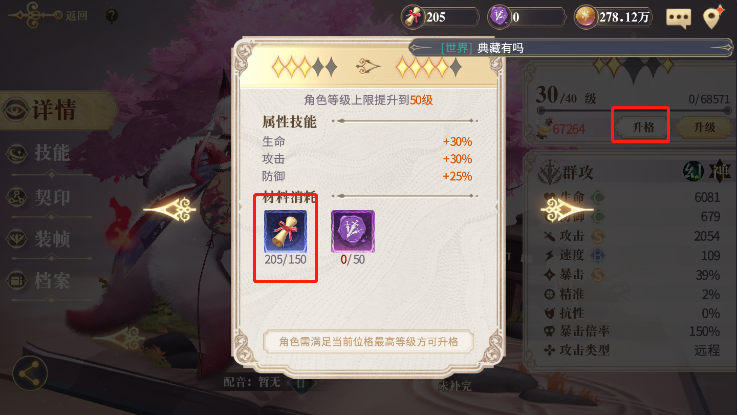This screenshot has height=415, width=737.
Task: Select the purple material icon 0/50
Action: point(353,232)
